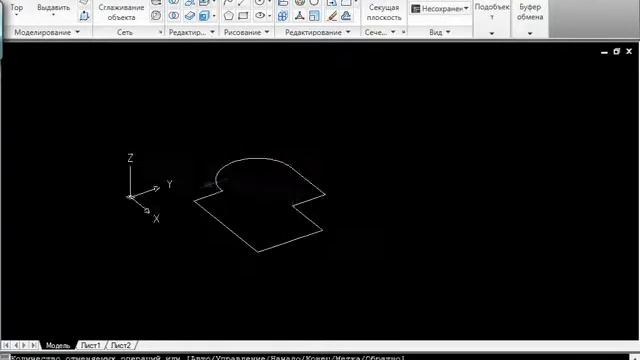This screenshot has width=640, height=360.
Task: Click the layout tabs previous arrow
Action: 16,345
